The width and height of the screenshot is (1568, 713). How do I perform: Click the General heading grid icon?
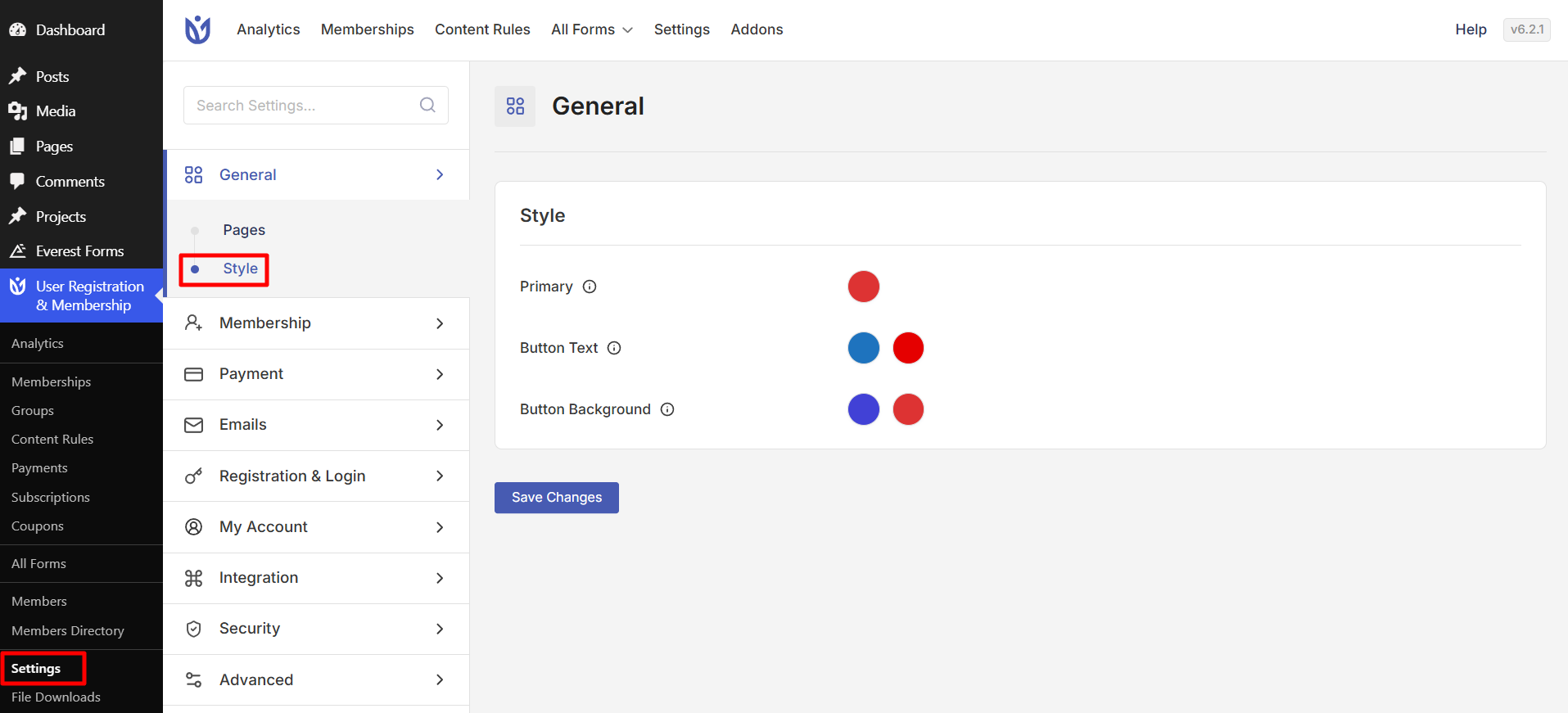[x=515, y=106]
